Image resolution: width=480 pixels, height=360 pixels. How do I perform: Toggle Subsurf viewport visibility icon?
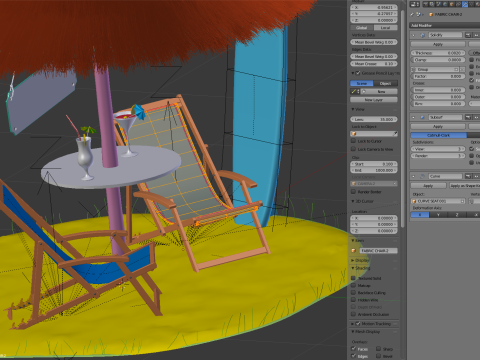(x=476, y=117)
